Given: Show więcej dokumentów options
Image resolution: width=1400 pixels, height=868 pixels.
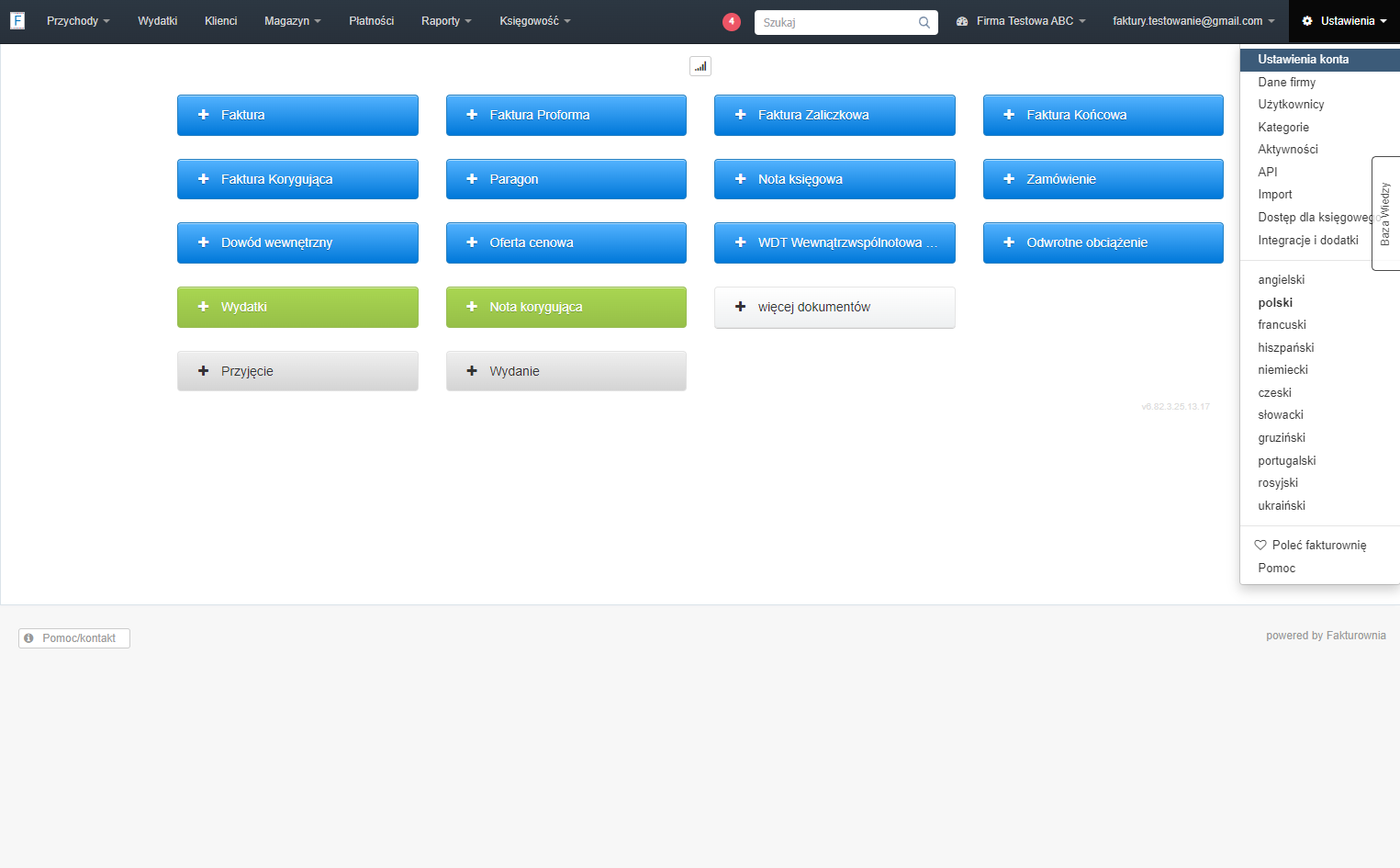Looking at the screenshot, I should [834, 307].
